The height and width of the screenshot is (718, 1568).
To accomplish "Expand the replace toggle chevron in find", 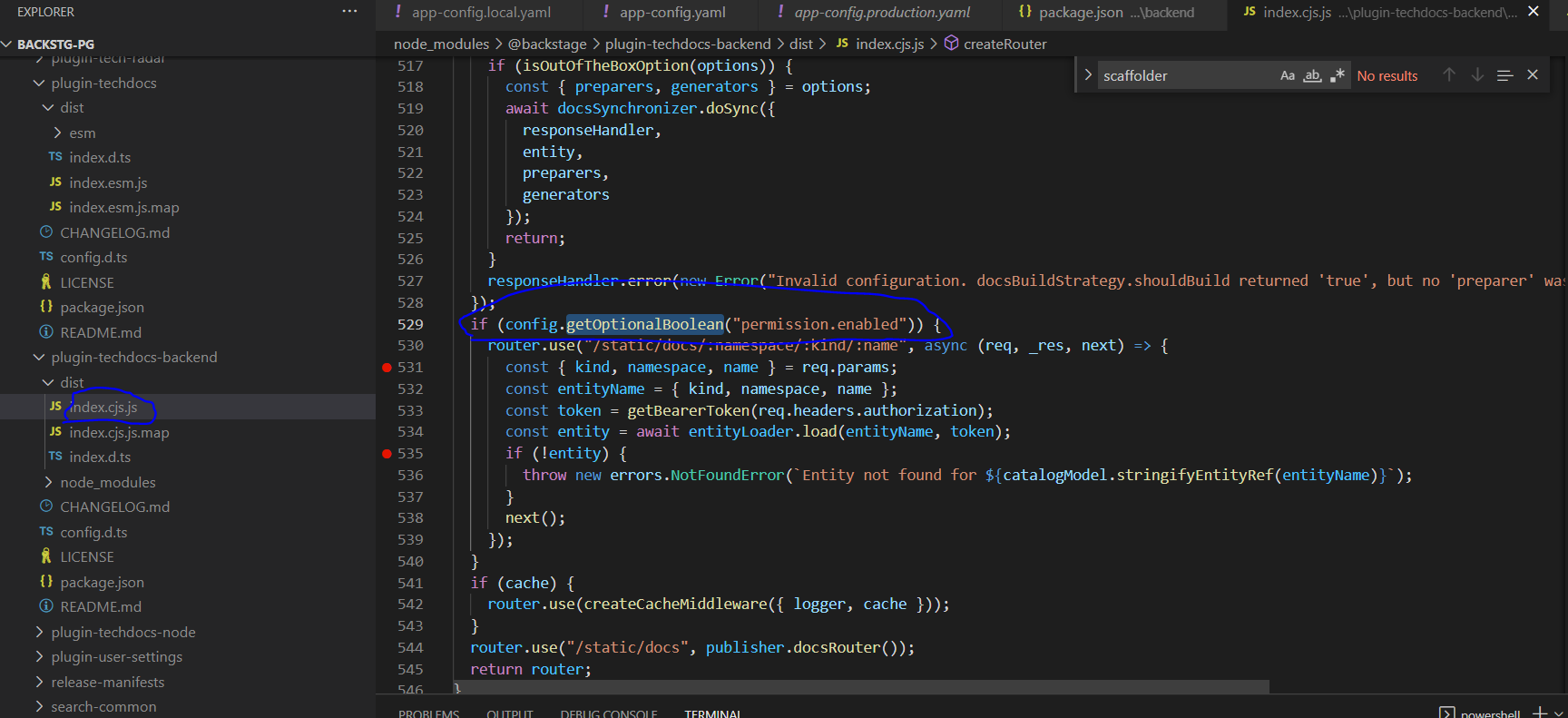I will coord(1087,75).
